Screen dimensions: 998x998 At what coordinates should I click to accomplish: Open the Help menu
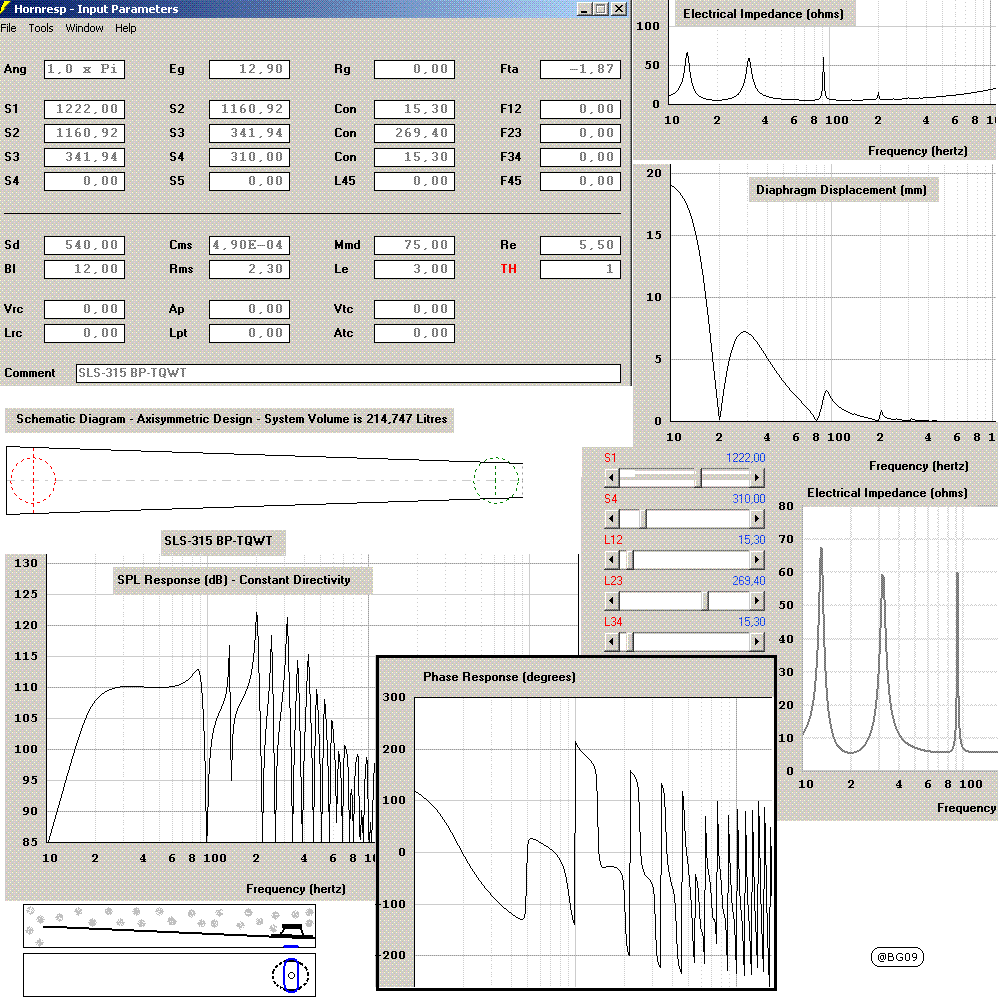(x=125, y=28)
